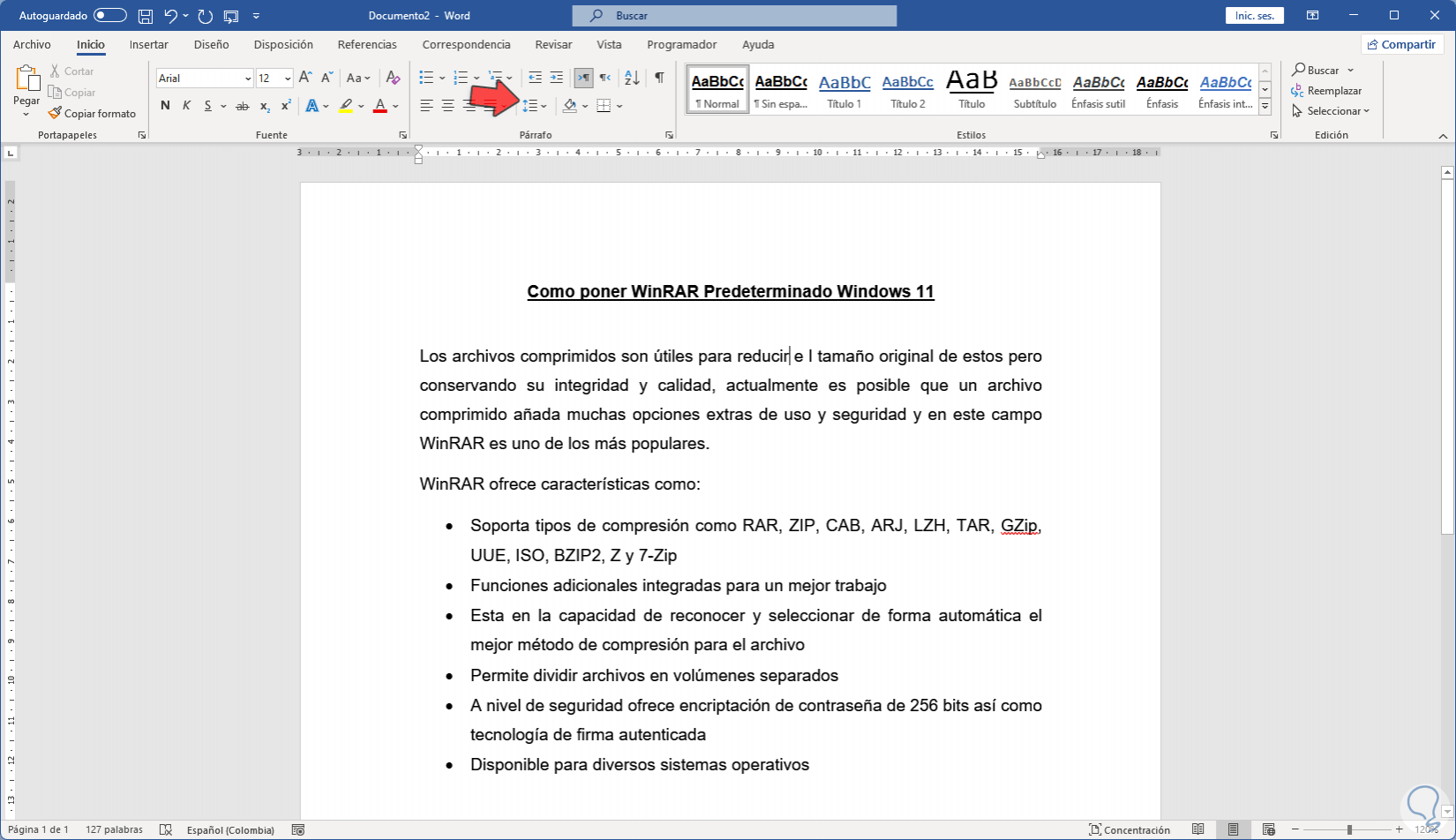1456x840 pixels.
Task: Toggle subscript formatting
Action: (x=265, y=106)
